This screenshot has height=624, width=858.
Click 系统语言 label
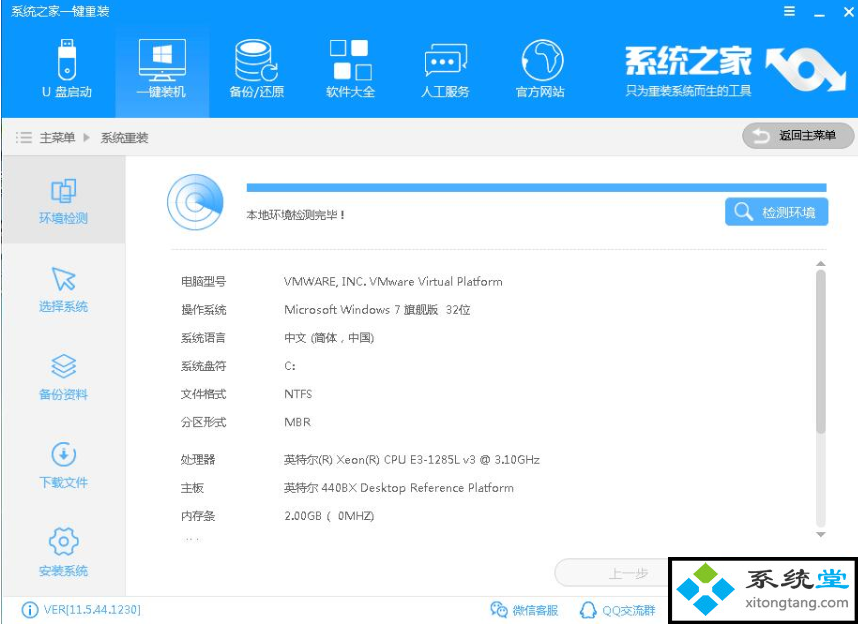pyautogui.click(x=203, y=338)
